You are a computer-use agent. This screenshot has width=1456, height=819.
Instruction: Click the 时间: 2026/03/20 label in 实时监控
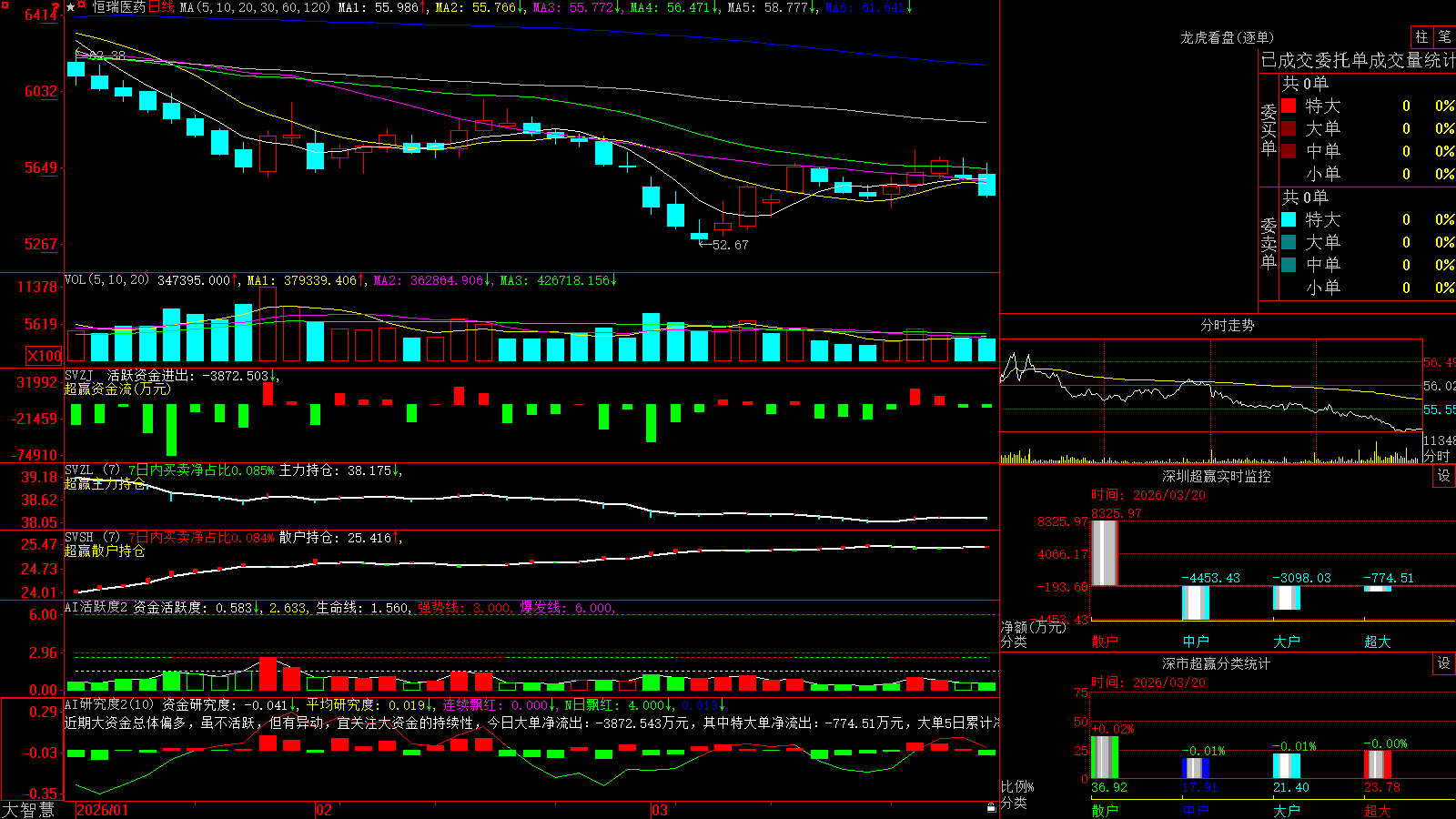(1148, 495)
